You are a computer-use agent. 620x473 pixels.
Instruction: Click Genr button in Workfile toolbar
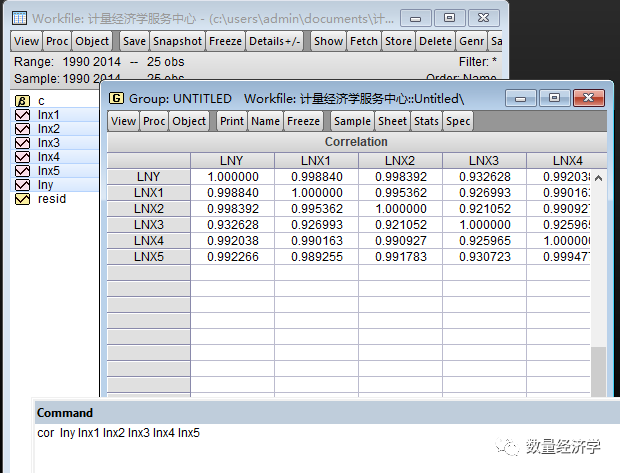click(x=471, y=41)
